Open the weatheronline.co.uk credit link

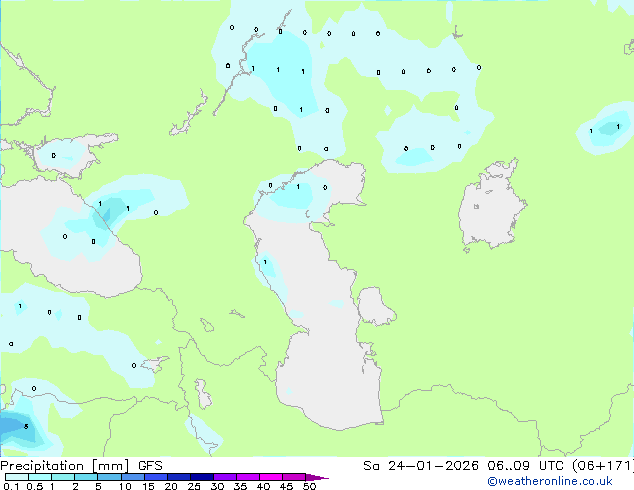pos(550,481)
